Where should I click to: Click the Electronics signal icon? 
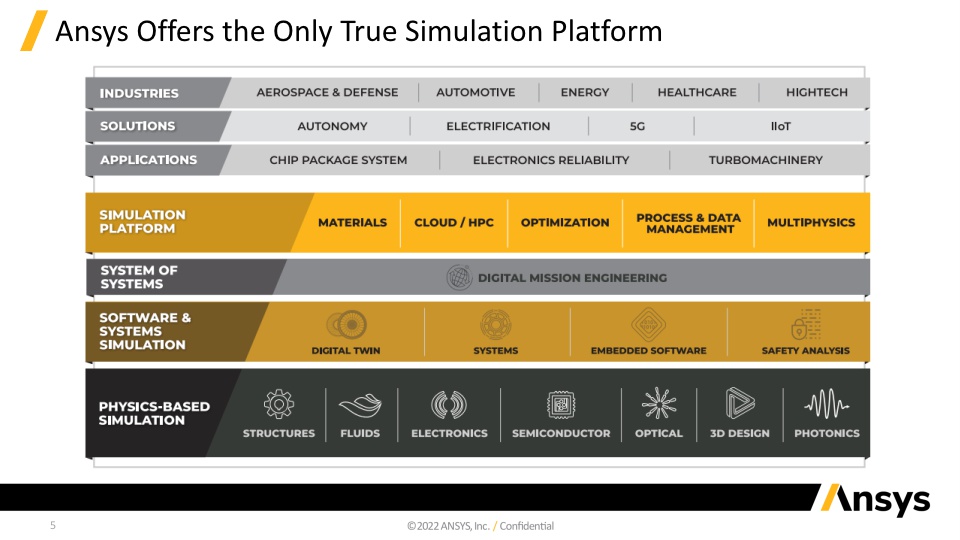click(449, 405)
